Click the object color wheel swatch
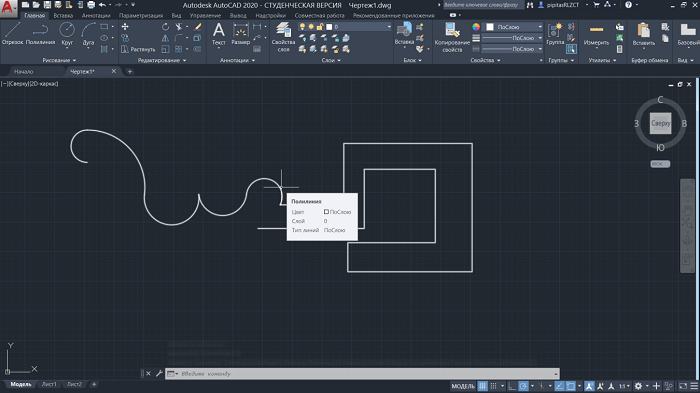This screenshot has height=393, width=700. [x=476, y=27]
